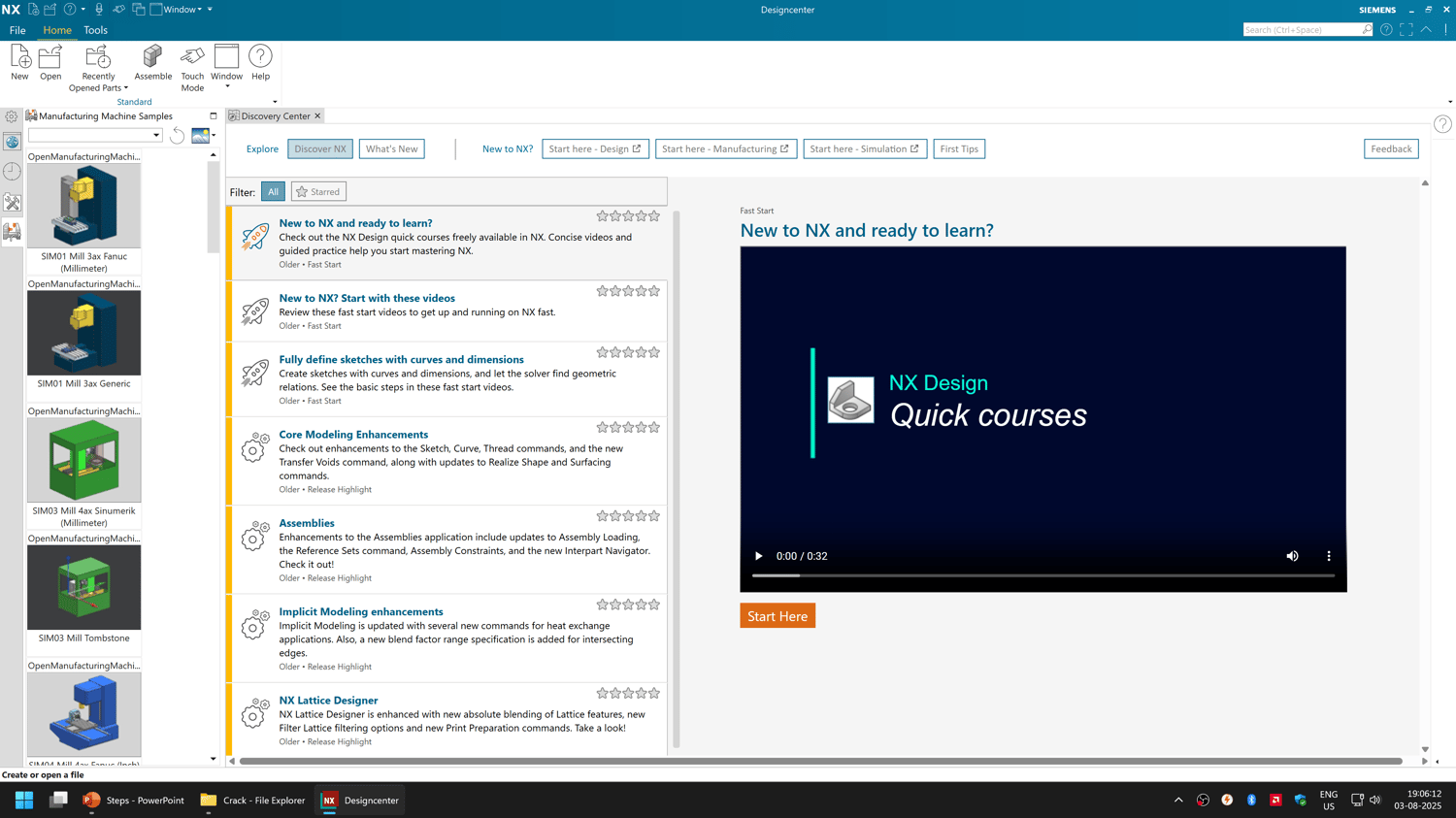Image resolution: width=1456 pixels, height=818 pixels.
Task: Activate Touch Mode hand icon in ribbon
Action: tap(192, 57)
